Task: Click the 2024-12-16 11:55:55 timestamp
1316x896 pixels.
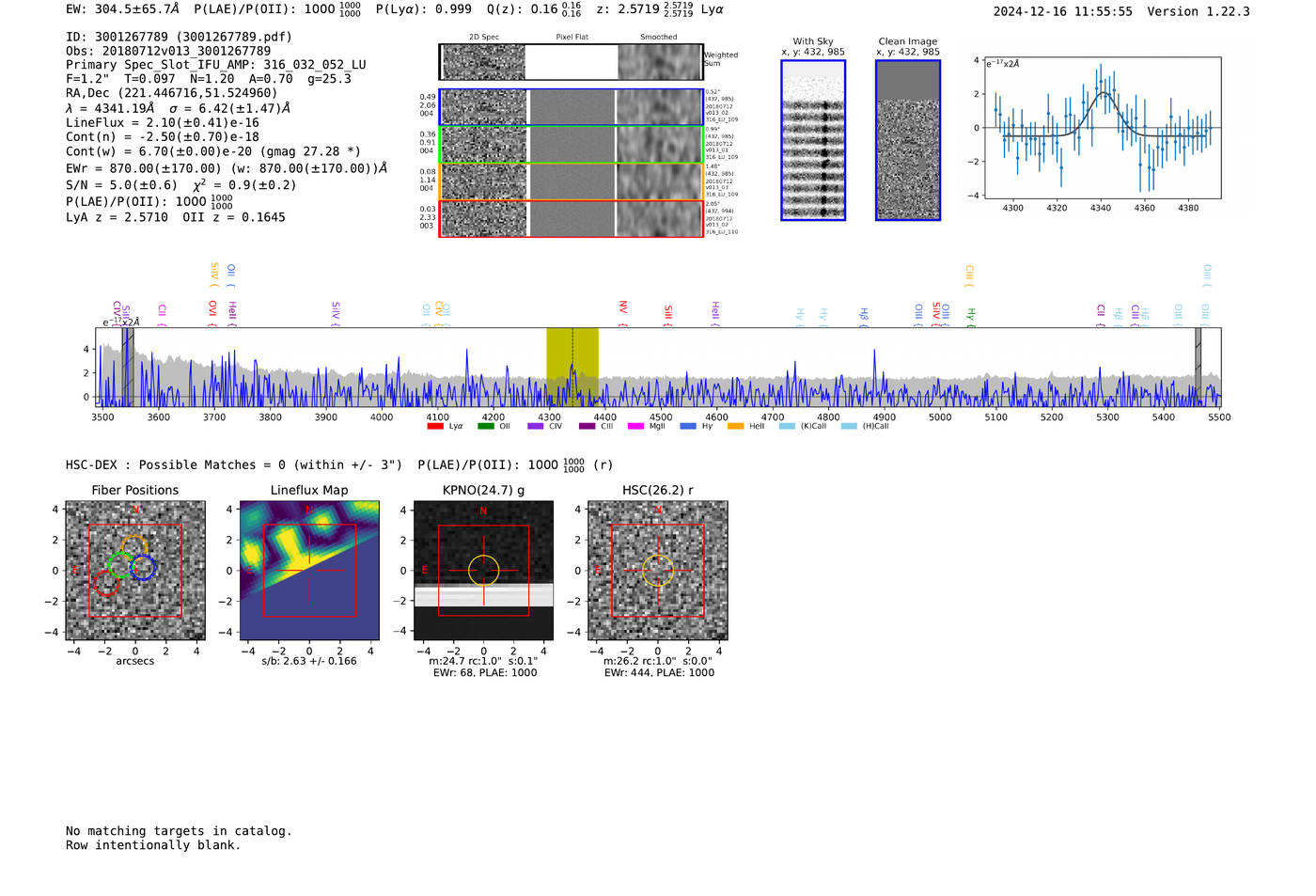Action: pos(1062,11)
